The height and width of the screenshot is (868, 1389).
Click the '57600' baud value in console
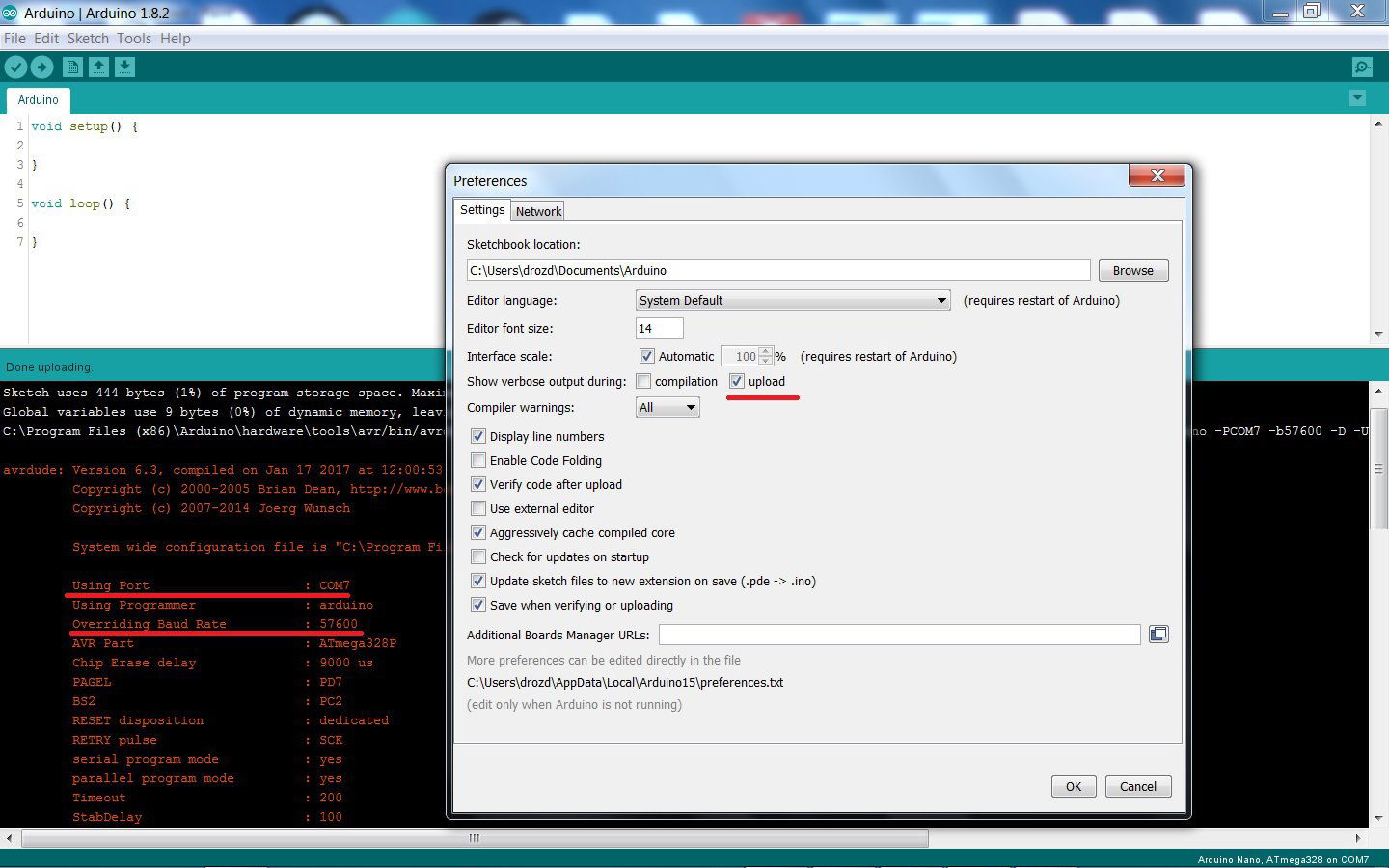339,624
